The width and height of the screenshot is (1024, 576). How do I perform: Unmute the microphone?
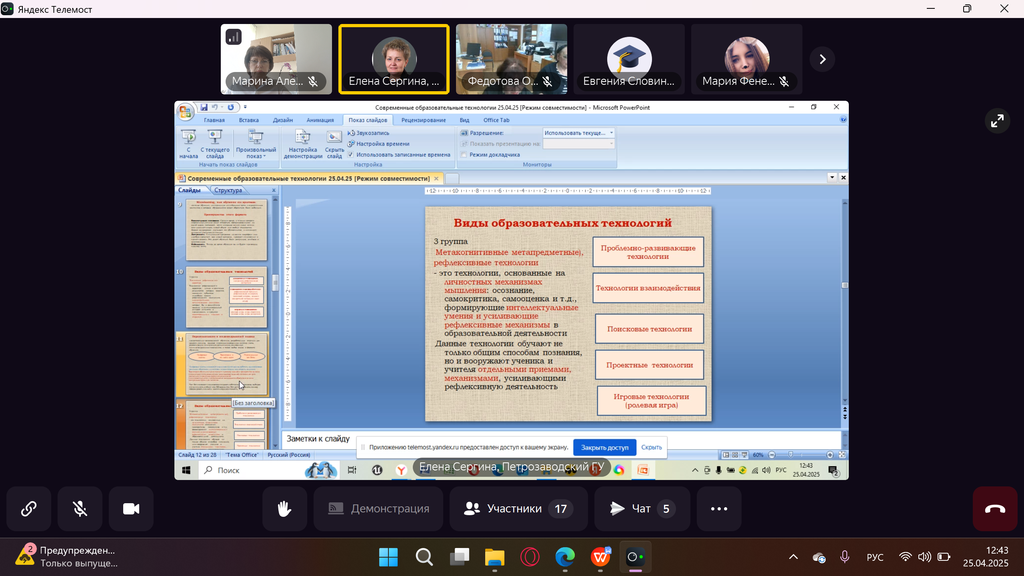coord(80,509)
